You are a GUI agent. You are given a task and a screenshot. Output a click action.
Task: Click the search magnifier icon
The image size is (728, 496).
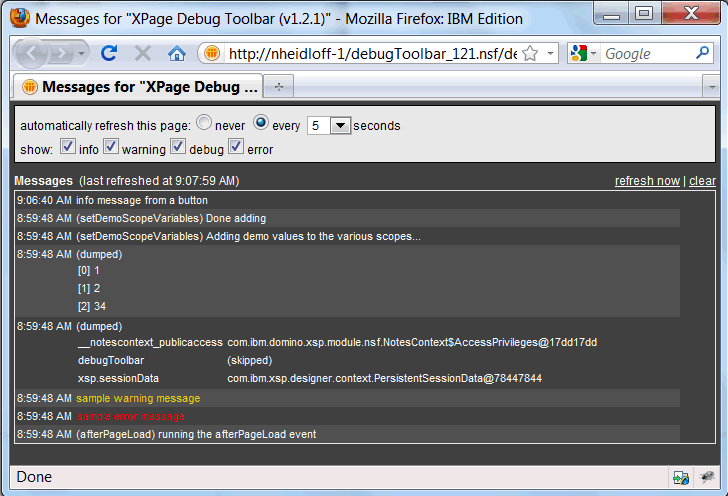pos(703,53)
